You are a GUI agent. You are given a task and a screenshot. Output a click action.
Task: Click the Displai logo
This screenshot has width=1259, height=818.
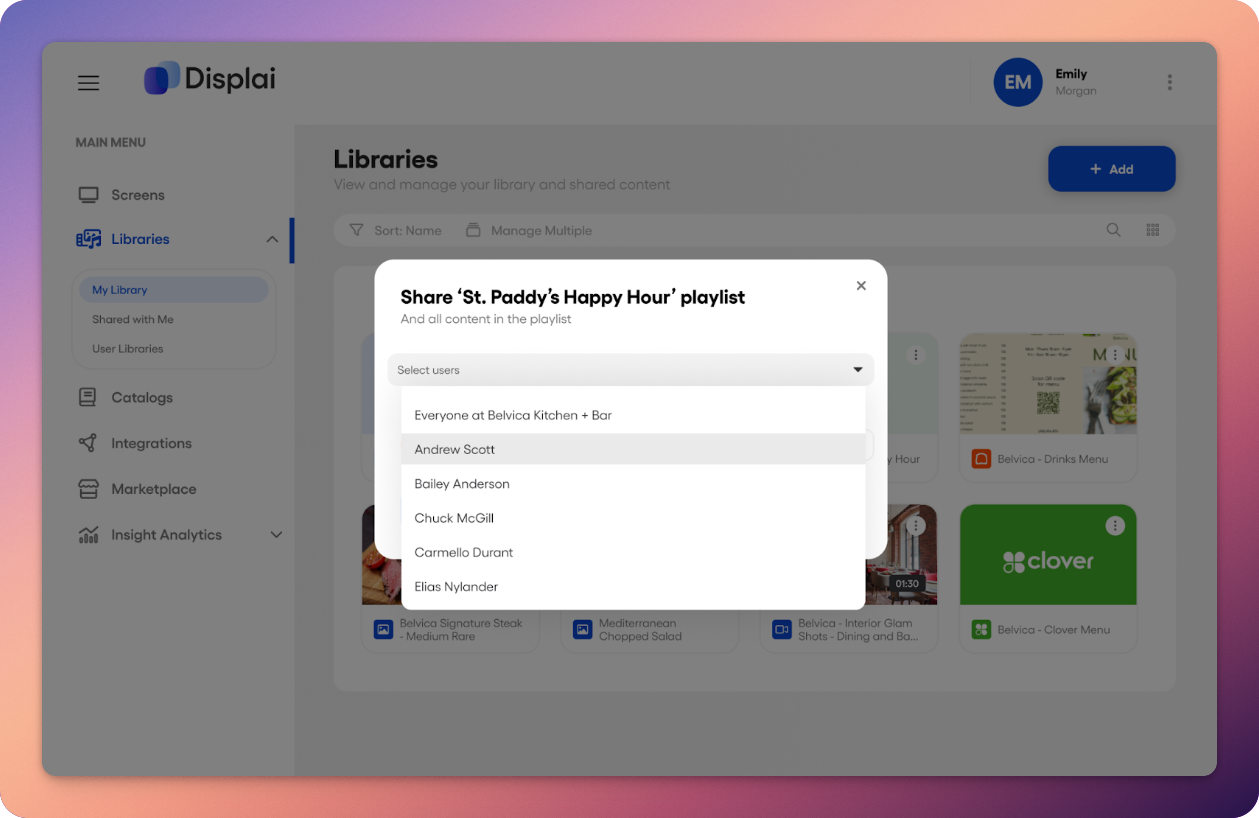click(210, 79)
